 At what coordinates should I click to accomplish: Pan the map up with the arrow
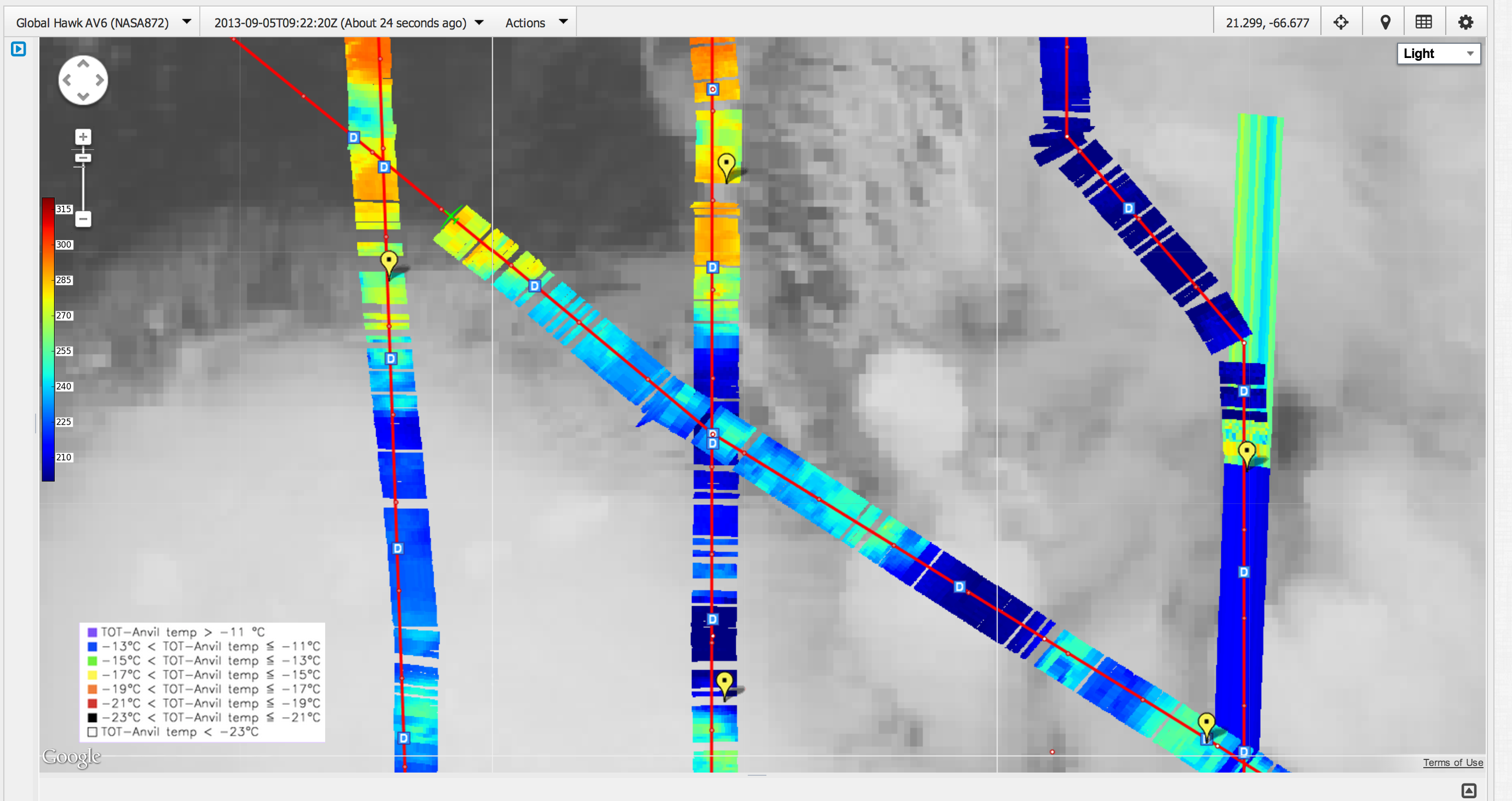(83, 63)
